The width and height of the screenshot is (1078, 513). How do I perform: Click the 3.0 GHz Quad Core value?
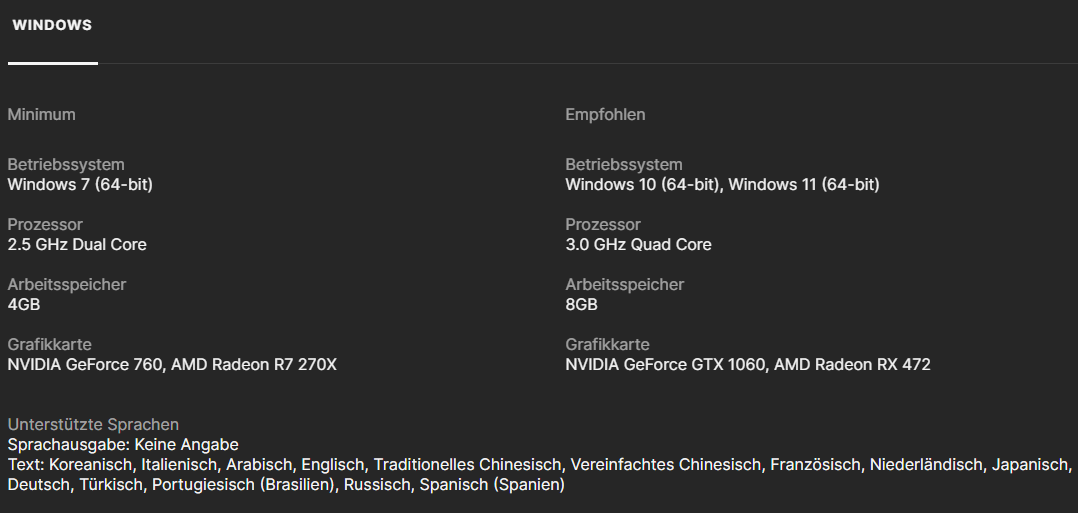[638, 244]
